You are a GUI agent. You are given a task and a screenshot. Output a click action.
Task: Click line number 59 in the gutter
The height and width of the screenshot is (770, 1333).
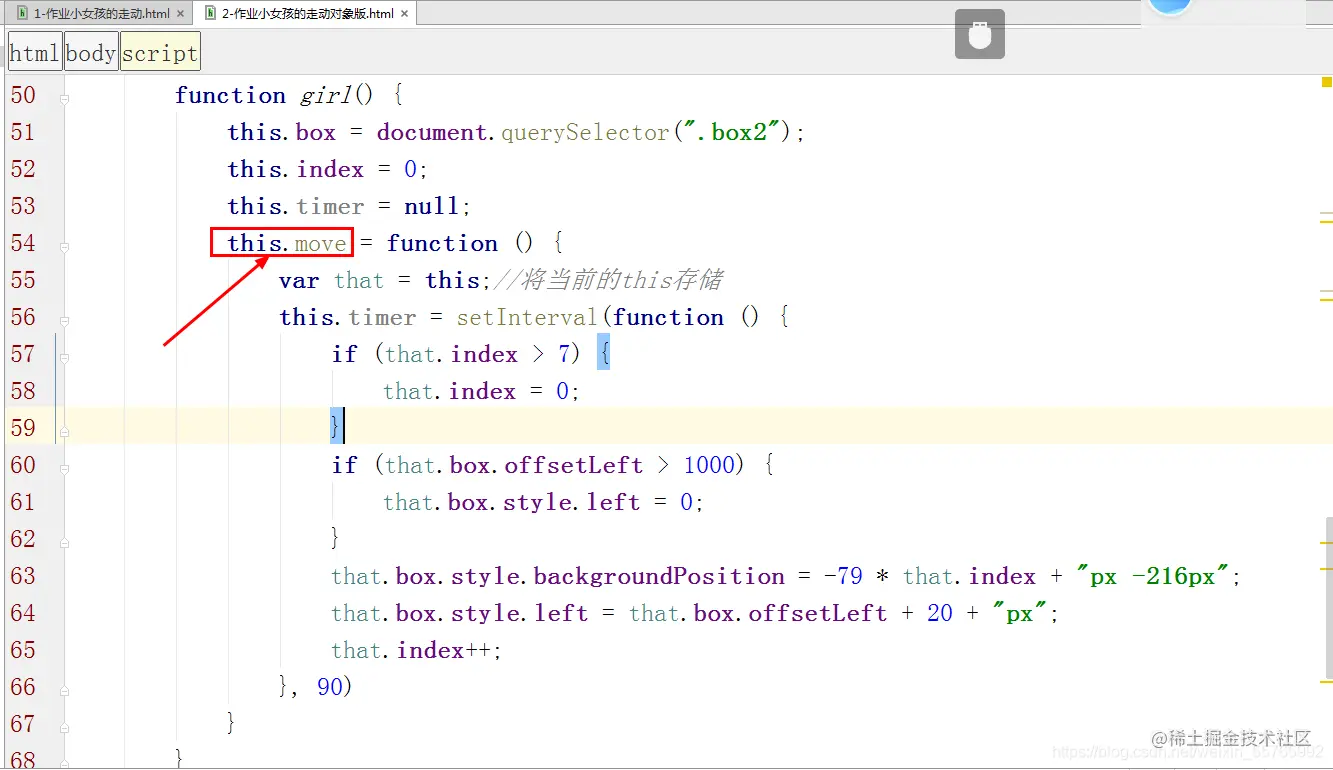tap(23, 428)
